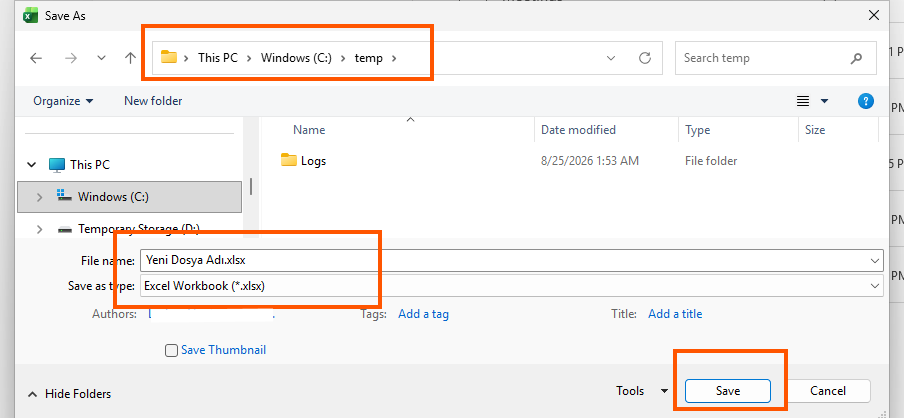The height and width of the screenshot is (418, 904).
Task: Go up one folder level
Action: click(130, 58)
